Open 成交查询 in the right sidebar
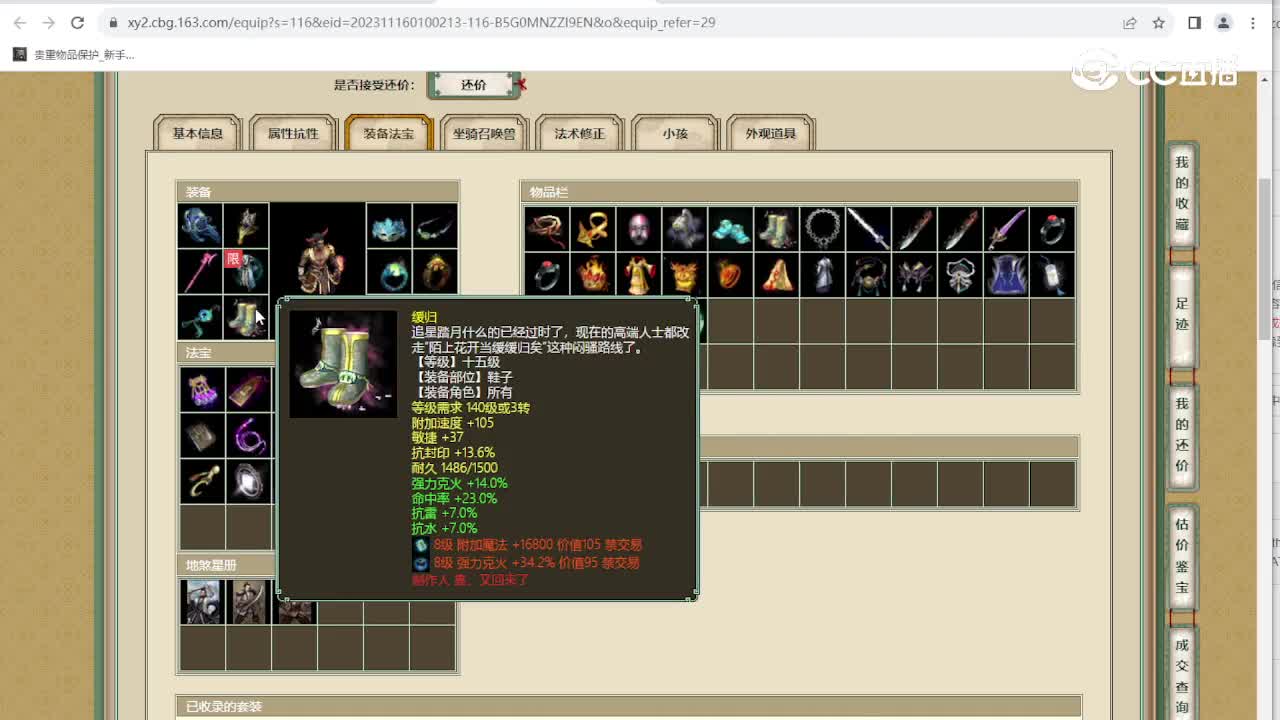Image resolution: width=1280 pixels, height=720 pixels. click(x=1182, y=675)
